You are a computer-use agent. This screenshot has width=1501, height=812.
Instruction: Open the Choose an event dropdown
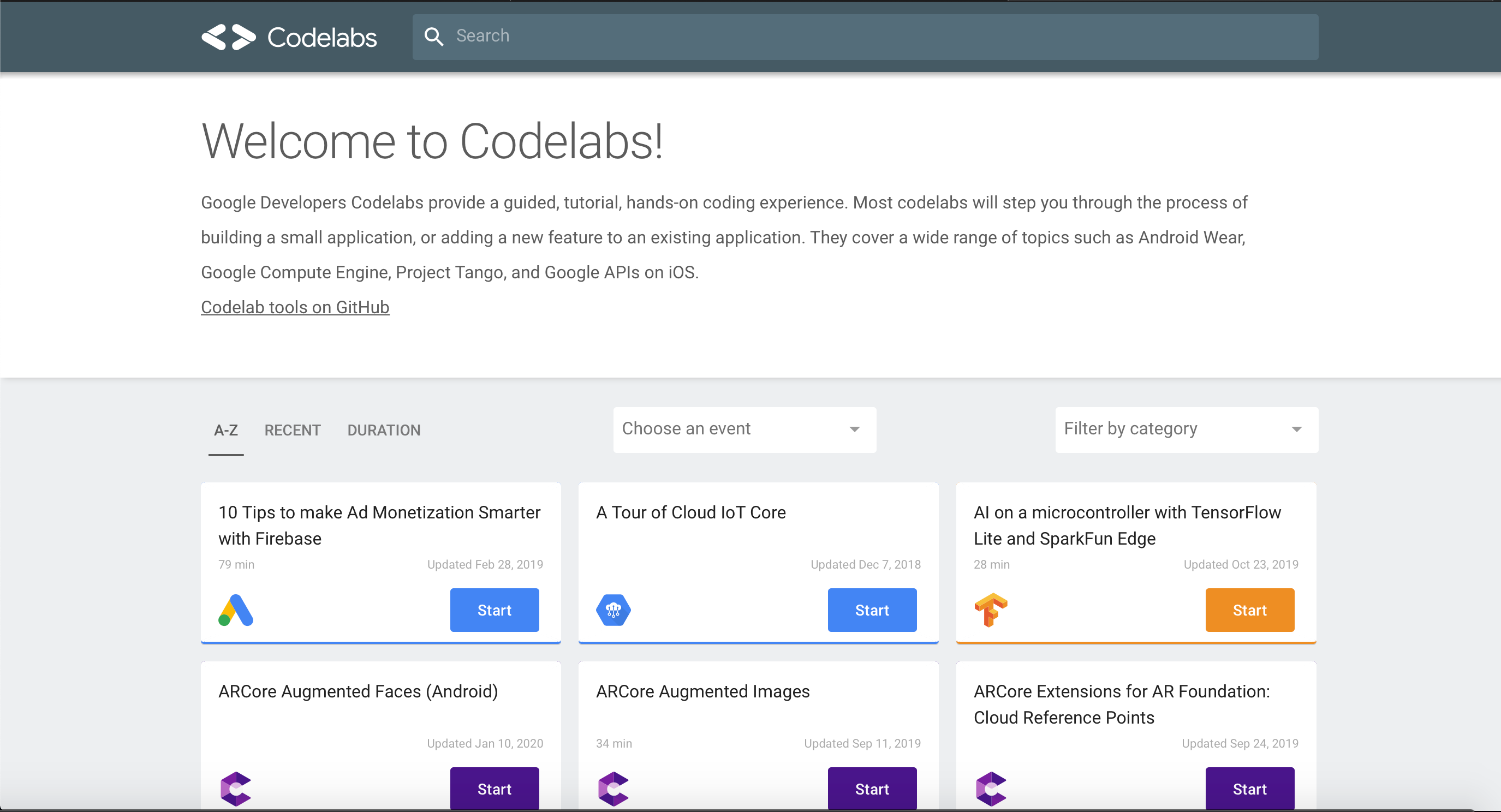pos(744,429)
